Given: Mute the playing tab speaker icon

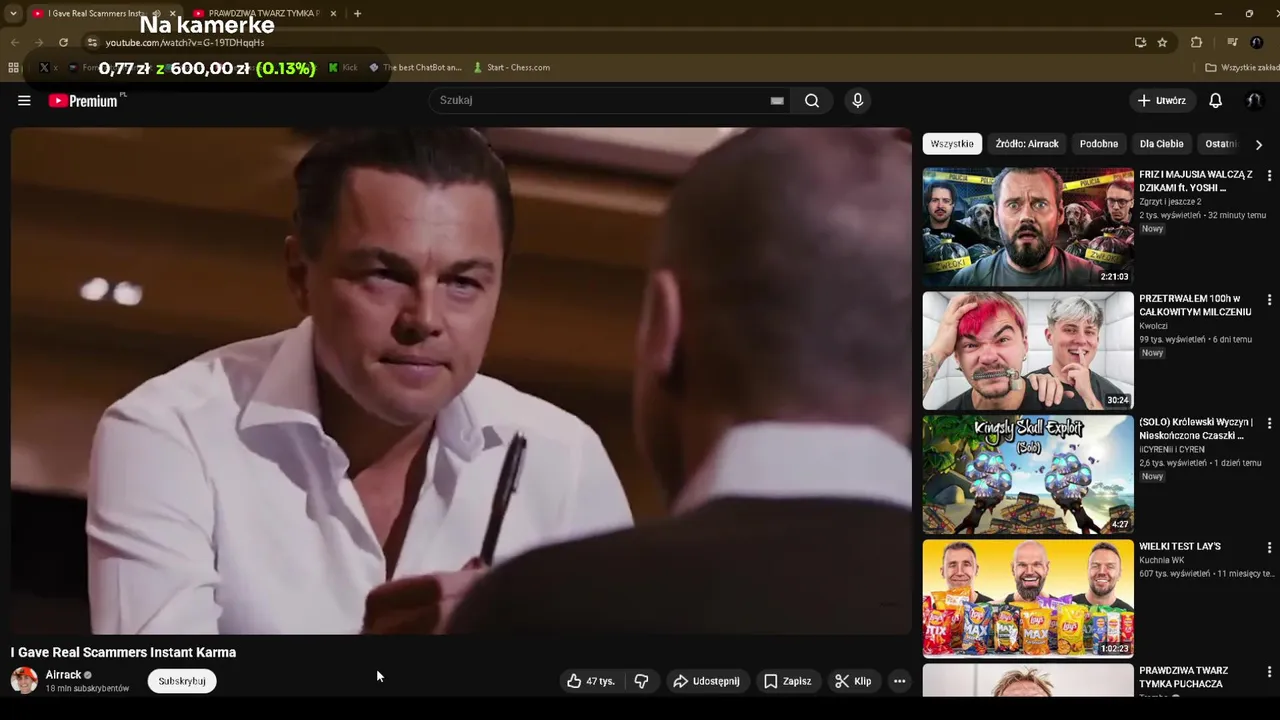Looking at the screenshot, I should (x=156, y=13).
